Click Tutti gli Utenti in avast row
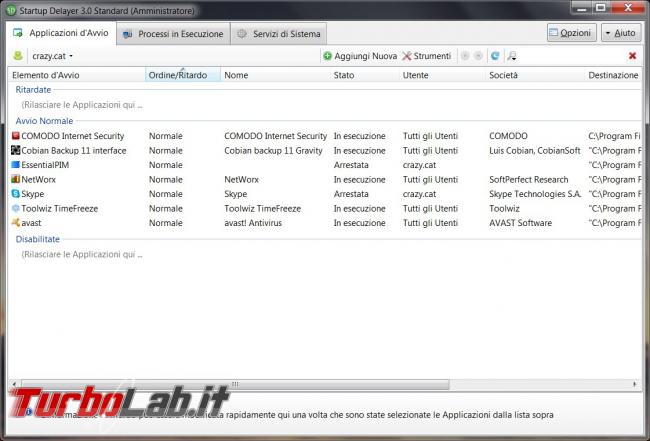This screenshot has height=441, width=650. point(430,223)
